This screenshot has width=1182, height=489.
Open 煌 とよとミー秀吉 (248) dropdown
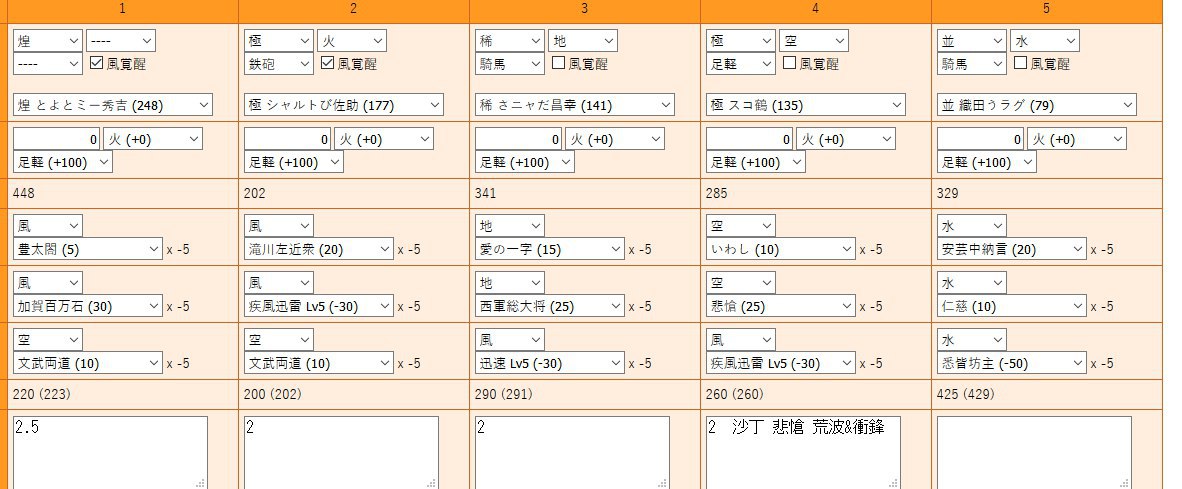coord(113,105)
